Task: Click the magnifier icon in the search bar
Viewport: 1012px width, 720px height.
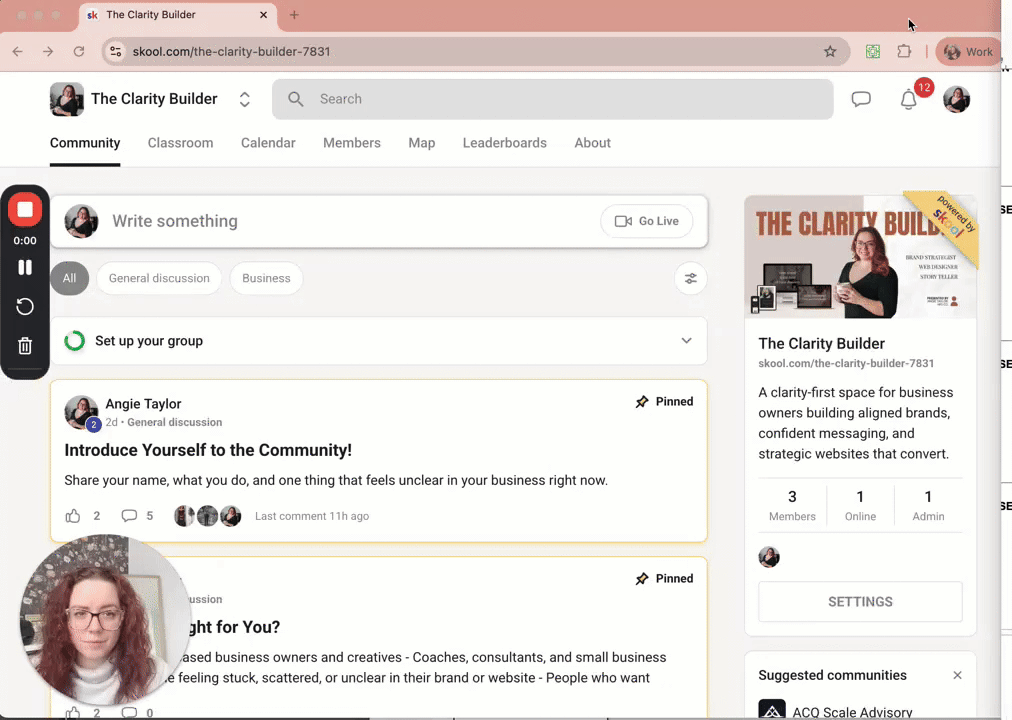Action: coord(296,99)
